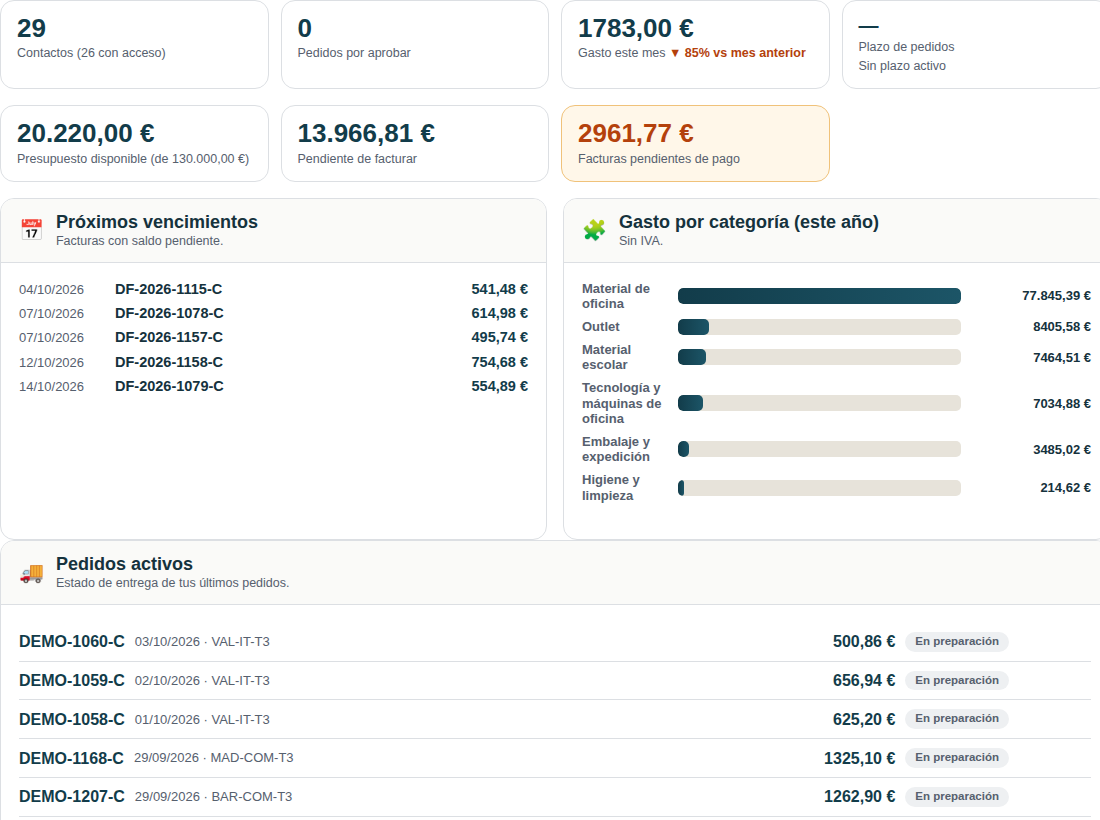Click En preparación badge for DEMO-1058-C
This screenshot has height=820, width=1100.
click(957, 718)
